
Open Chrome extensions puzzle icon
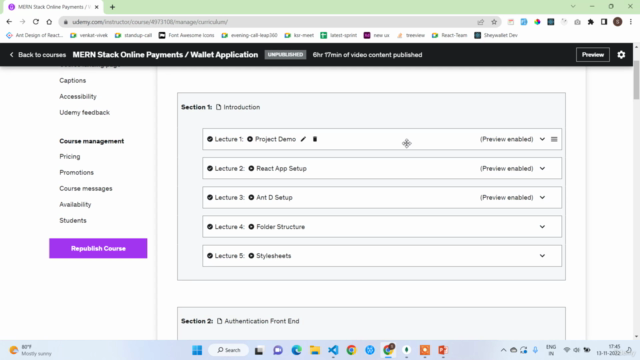click(x=591, y=22)
